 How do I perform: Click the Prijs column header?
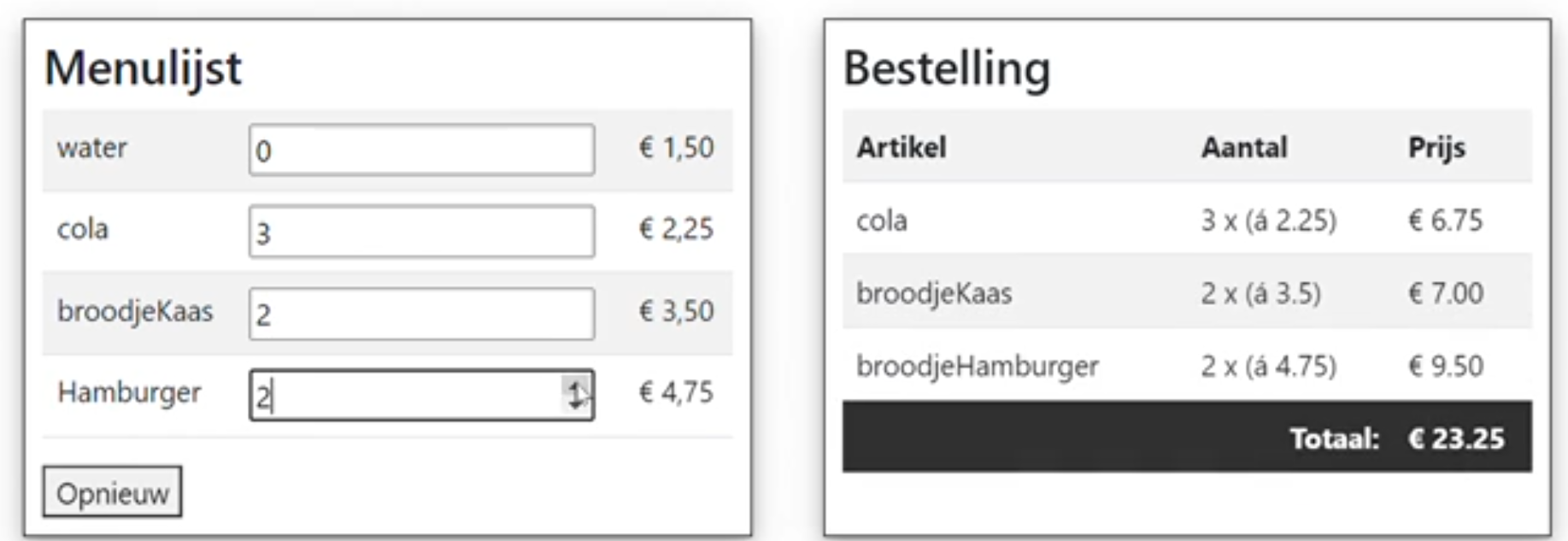1436,147
